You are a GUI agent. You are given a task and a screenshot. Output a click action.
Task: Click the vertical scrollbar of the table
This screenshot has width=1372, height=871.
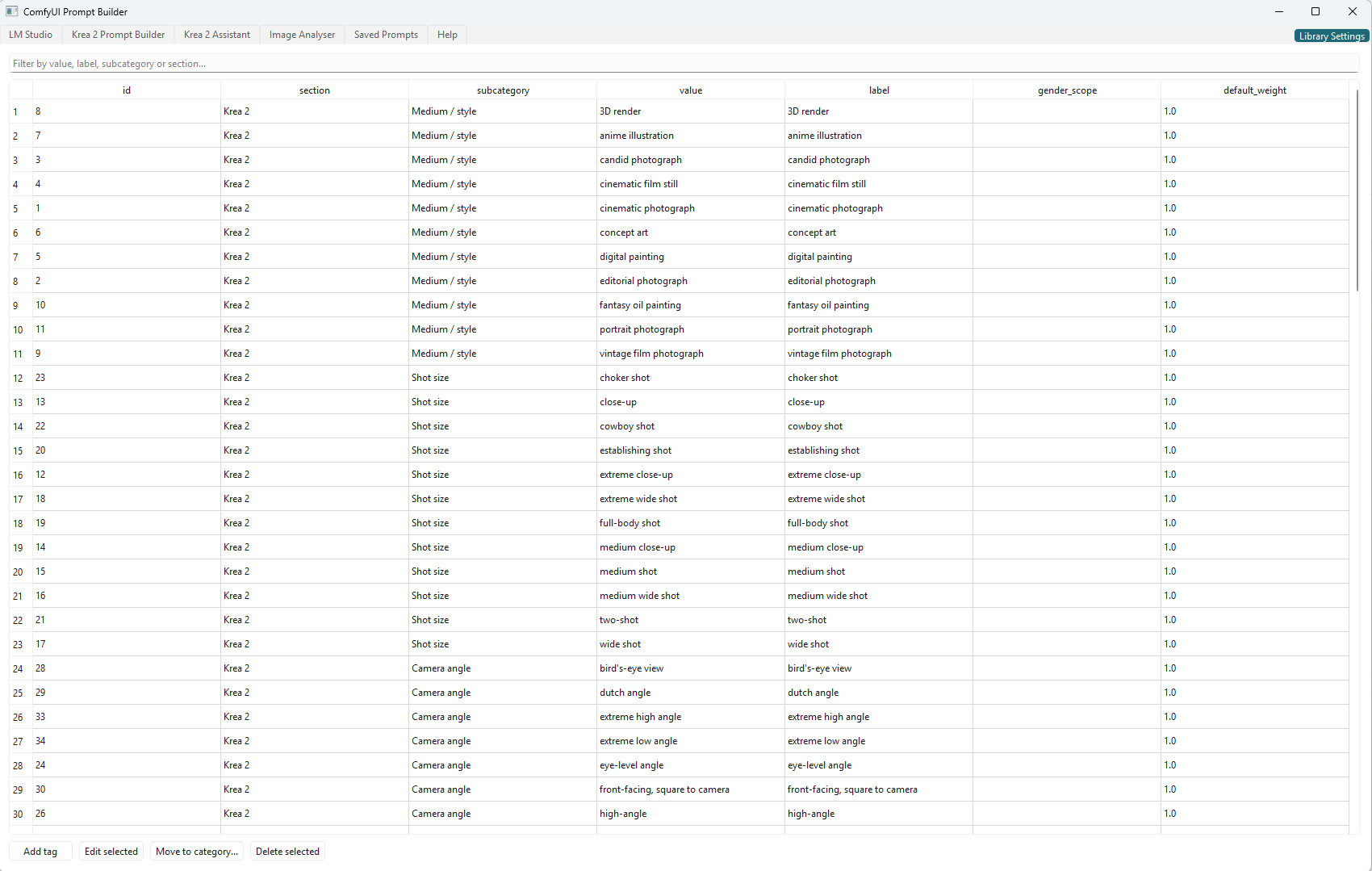(x=1357, y=191)
